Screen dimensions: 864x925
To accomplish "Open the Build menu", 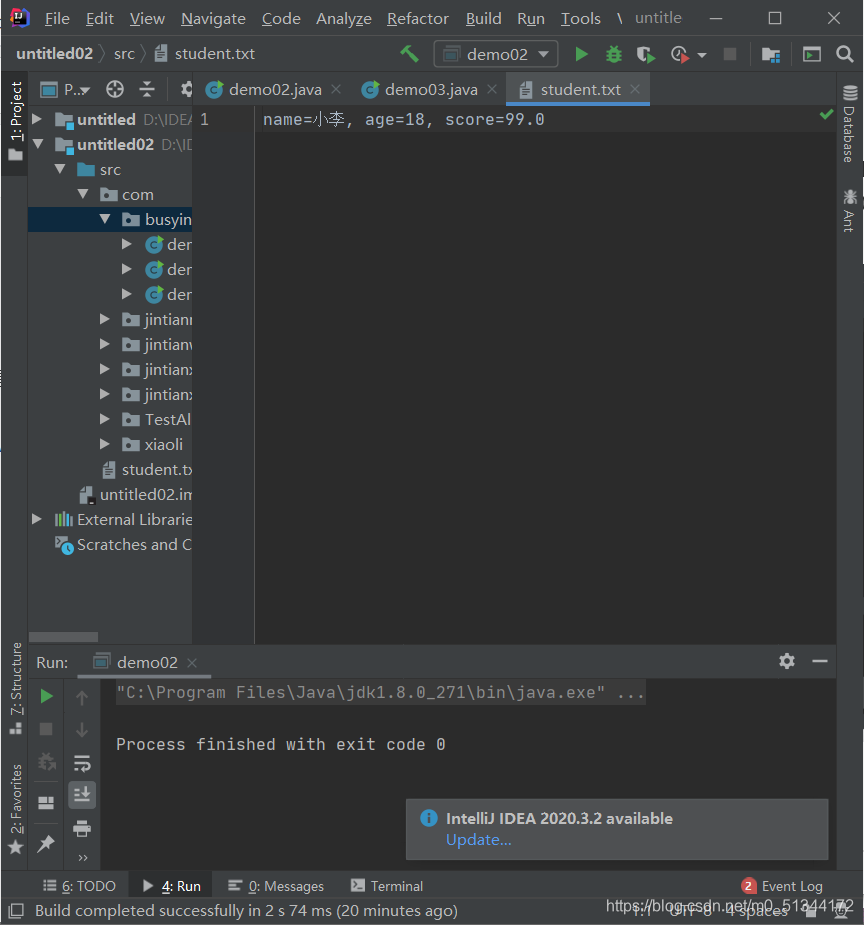I will coord(483,19).
